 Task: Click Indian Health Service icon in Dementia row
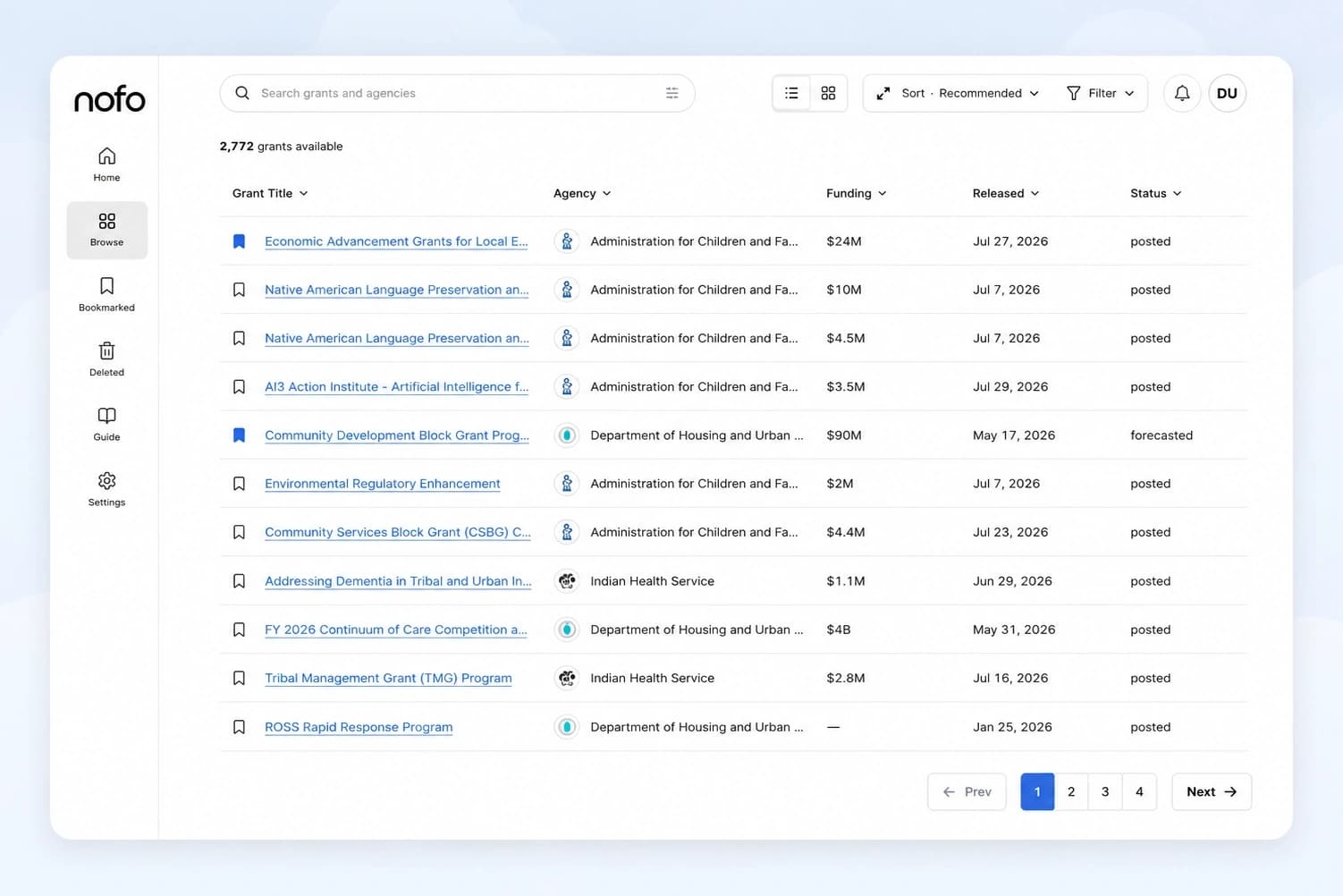(567, 581)
